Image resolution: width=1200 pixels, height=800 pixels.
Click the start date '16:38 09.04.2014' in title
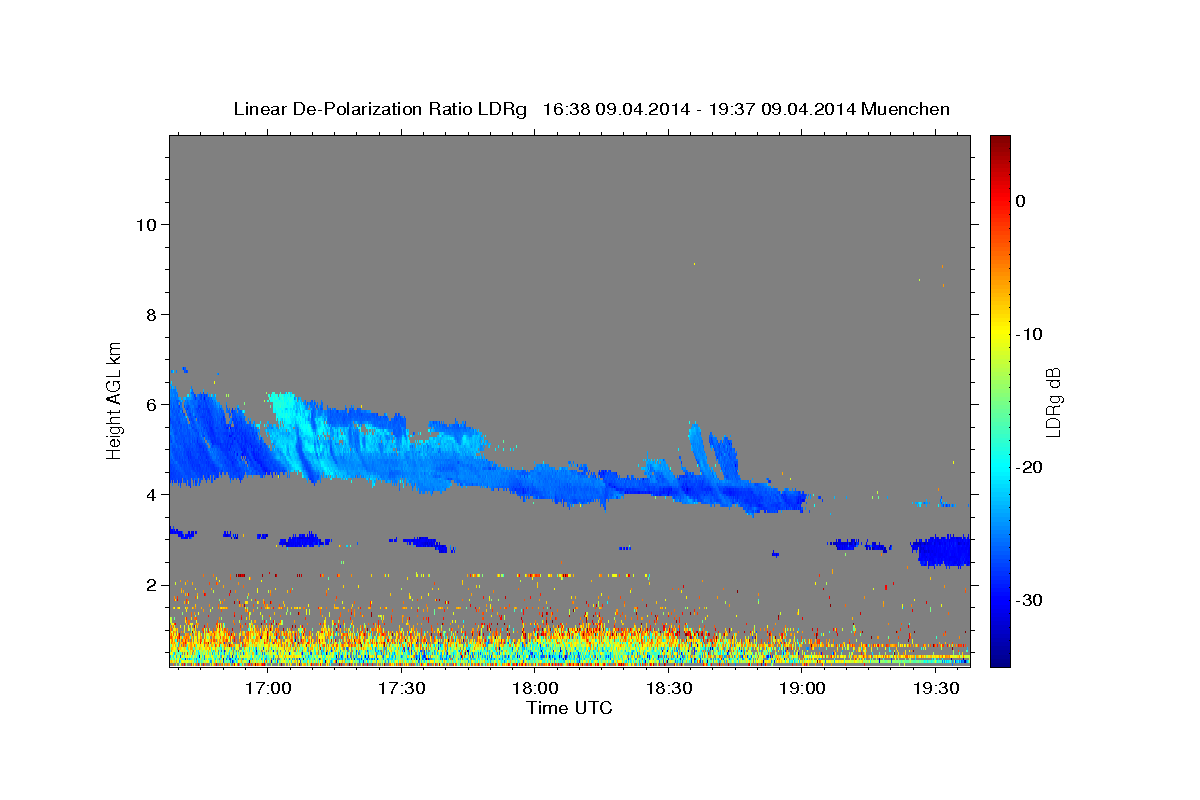pyautogui.click(x=615, y=109)
